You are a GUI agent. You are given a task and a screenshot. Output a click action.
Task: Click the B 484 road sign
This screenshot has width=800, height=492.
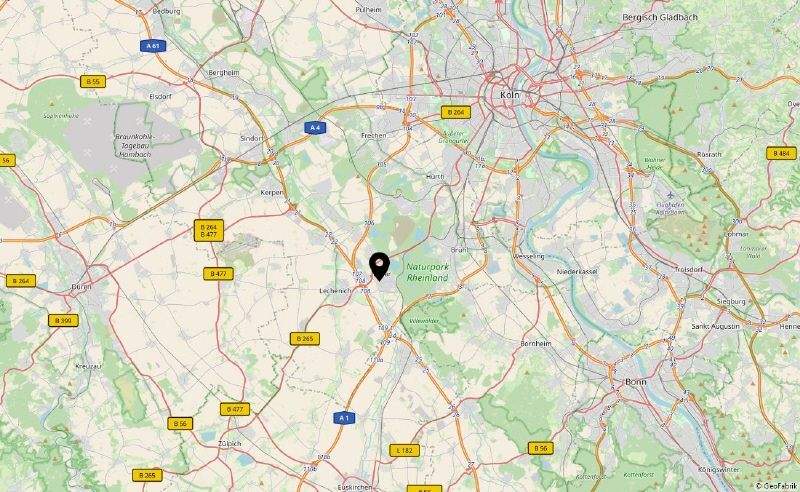coord(781,153)
